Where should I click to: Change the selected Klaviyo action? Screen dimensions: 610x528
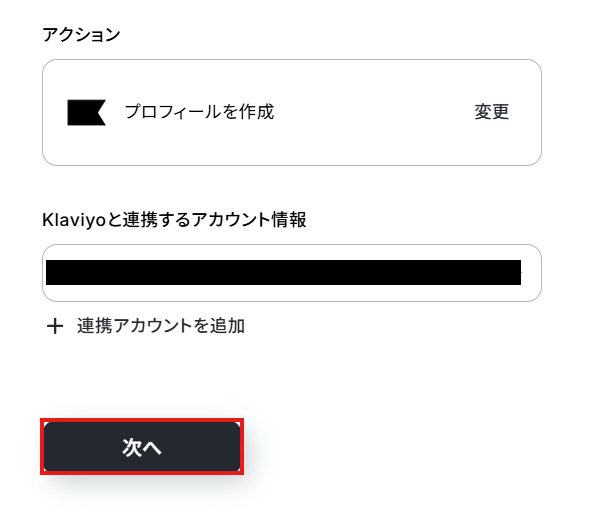point(491,112)
